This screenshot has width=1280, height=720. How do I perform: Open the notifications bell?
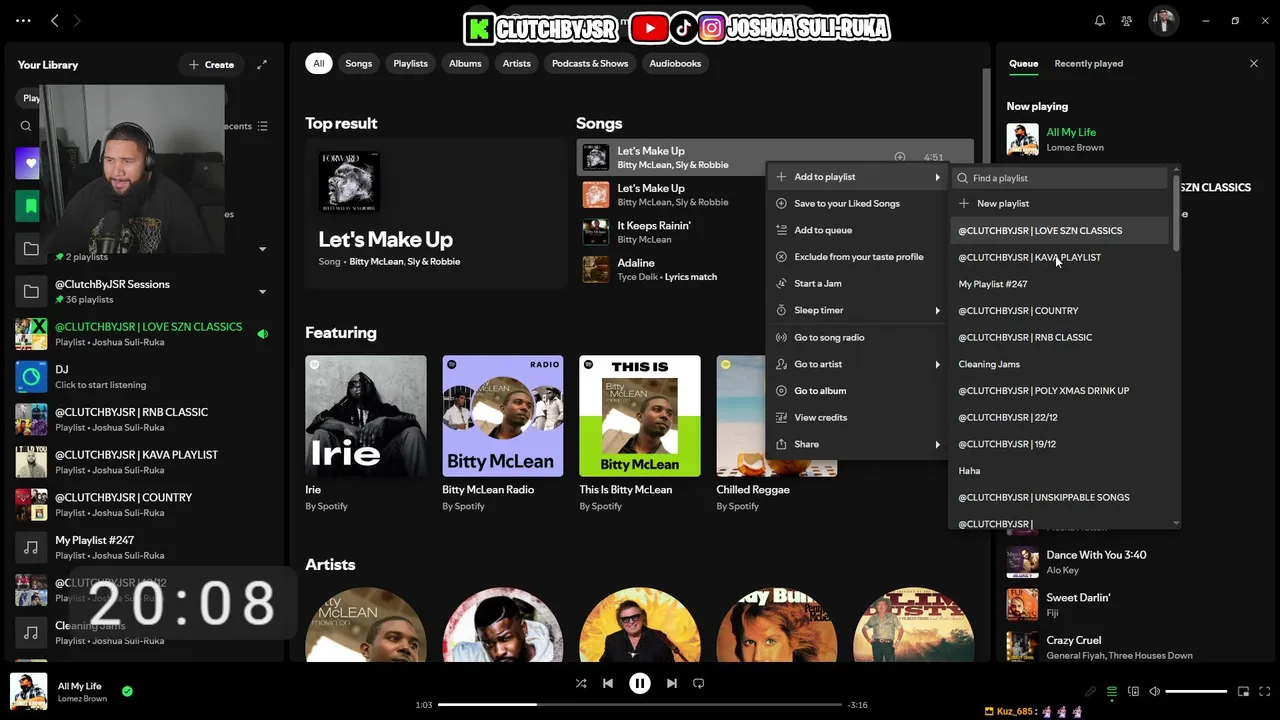1100,20
